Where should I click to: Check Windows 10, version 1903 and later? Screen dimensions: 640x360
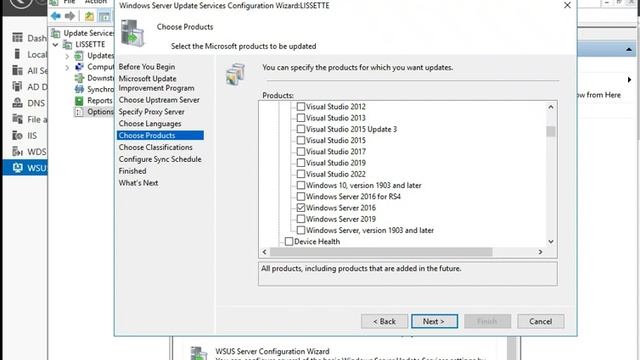(x=301, y=185)
